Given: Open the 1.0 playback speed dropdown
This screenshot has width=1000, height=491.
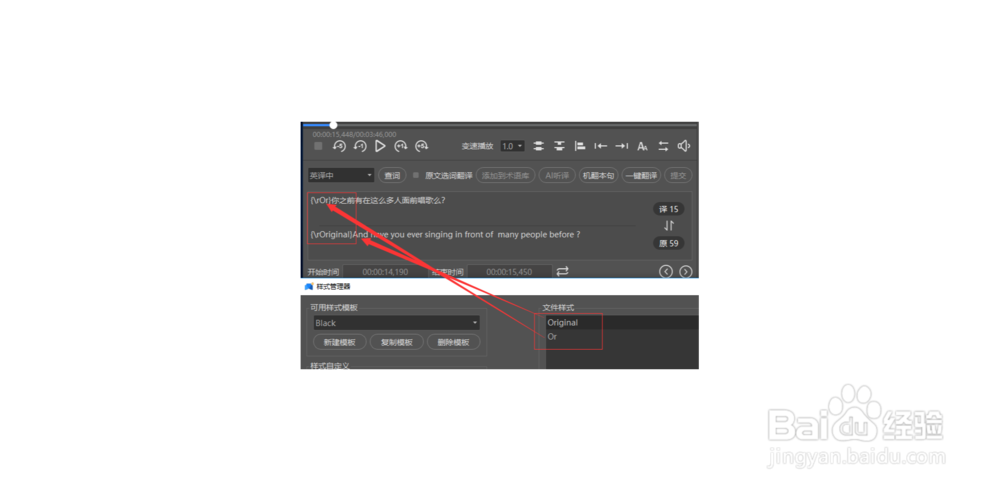Looking at the screenshot, I should 512,146.
